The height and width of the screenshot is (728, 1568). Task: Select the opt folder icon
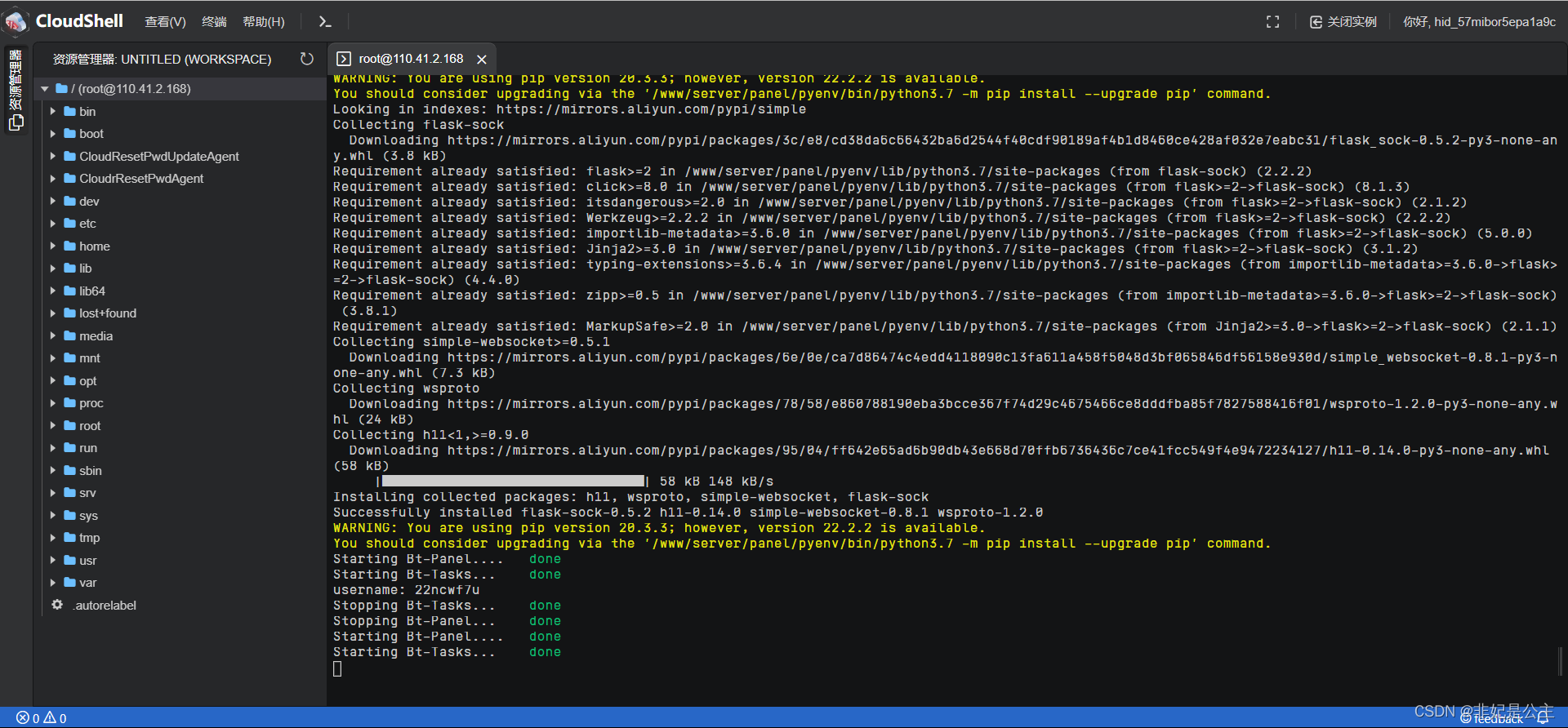(x=70, y=380)
